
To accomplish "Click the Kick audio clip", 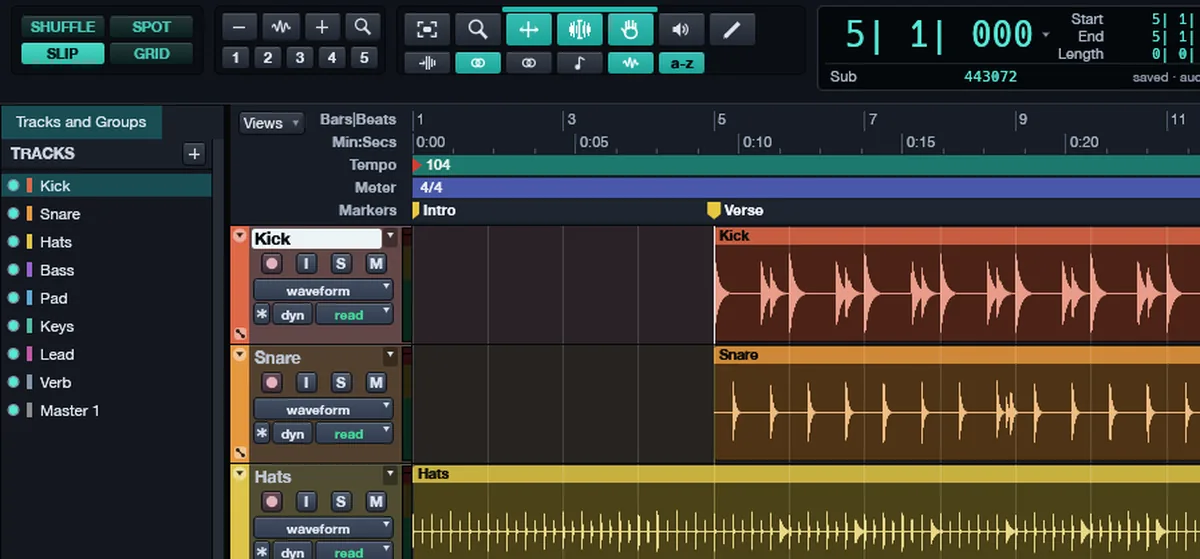I will [957, 285].
